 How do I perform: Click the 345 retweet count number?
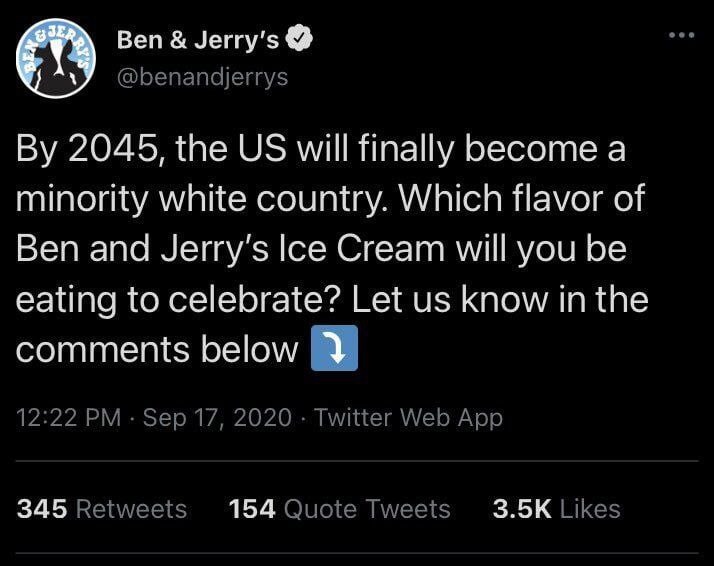click(x=43, y=509)
